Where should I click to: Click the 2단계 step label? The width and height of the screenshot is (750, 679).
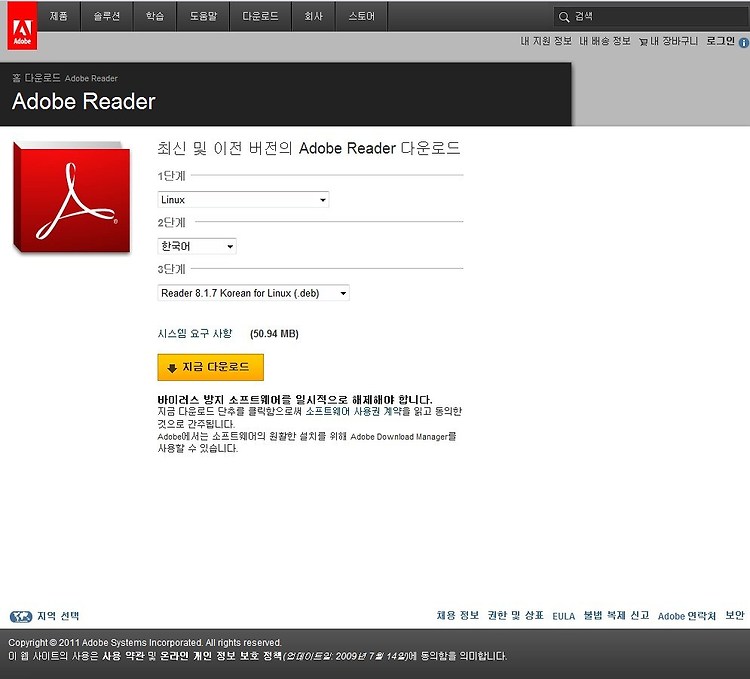(x=171, y=223)
